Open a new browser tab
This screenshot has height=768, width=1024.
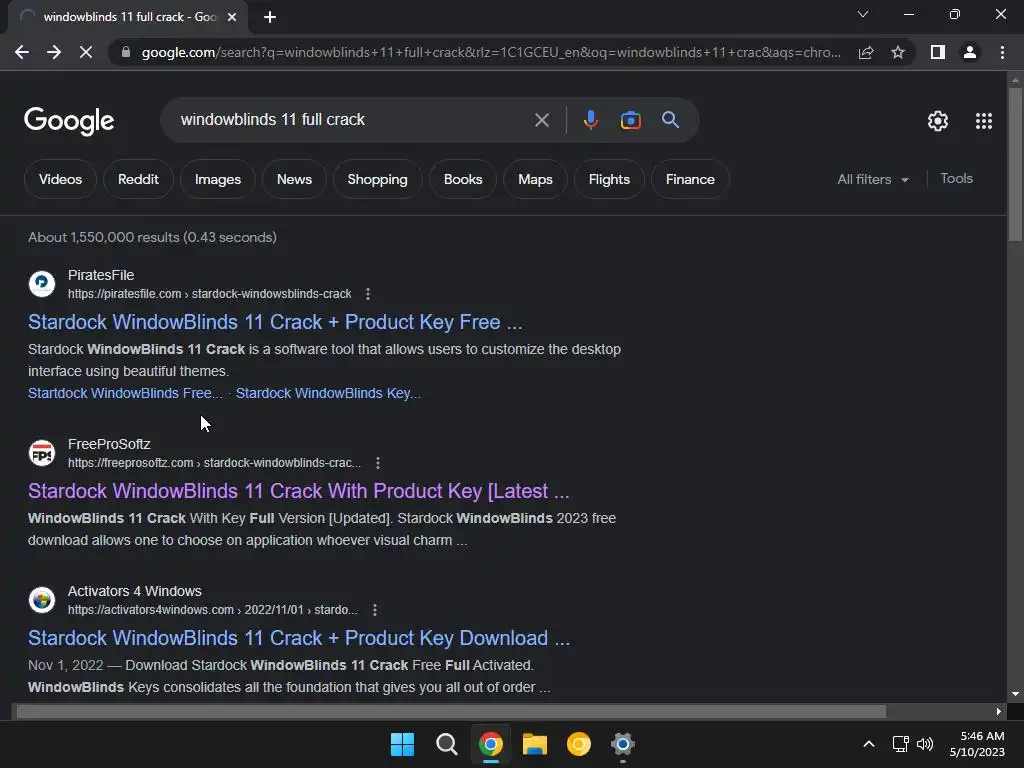[270, 17]
